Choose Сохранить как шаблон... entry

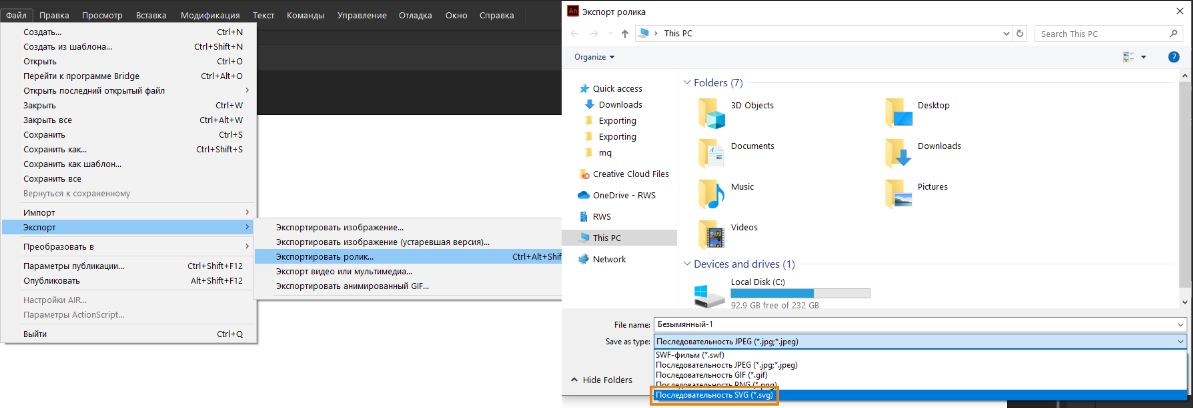point(129,164)
